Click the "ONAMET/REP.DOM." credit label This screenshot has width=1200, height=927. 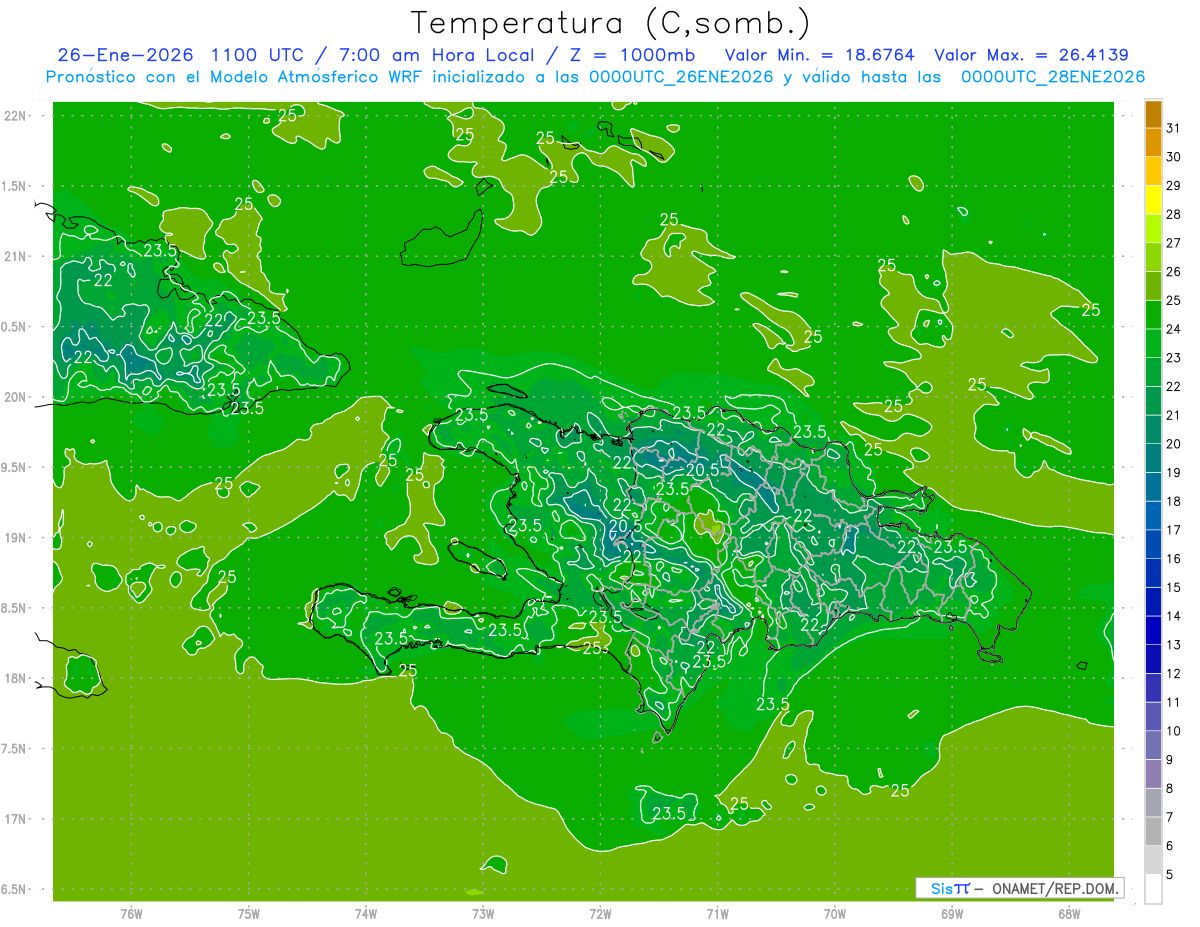coord(1055,888)
